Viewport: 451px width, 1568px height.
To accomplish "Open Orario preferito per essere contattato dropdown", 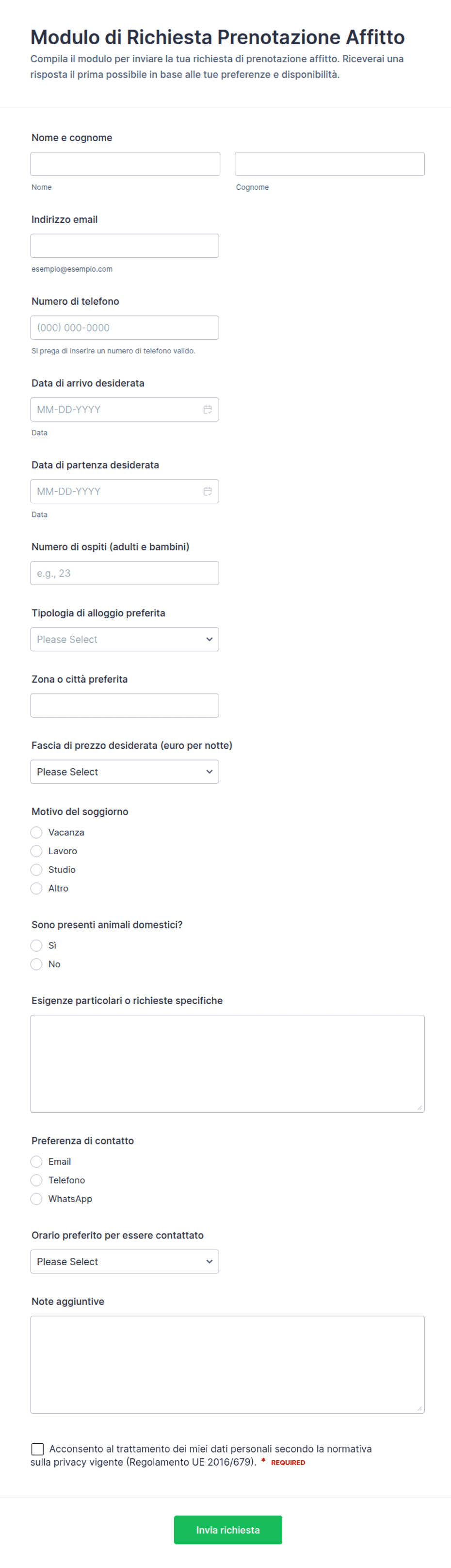I will 125,1262.
